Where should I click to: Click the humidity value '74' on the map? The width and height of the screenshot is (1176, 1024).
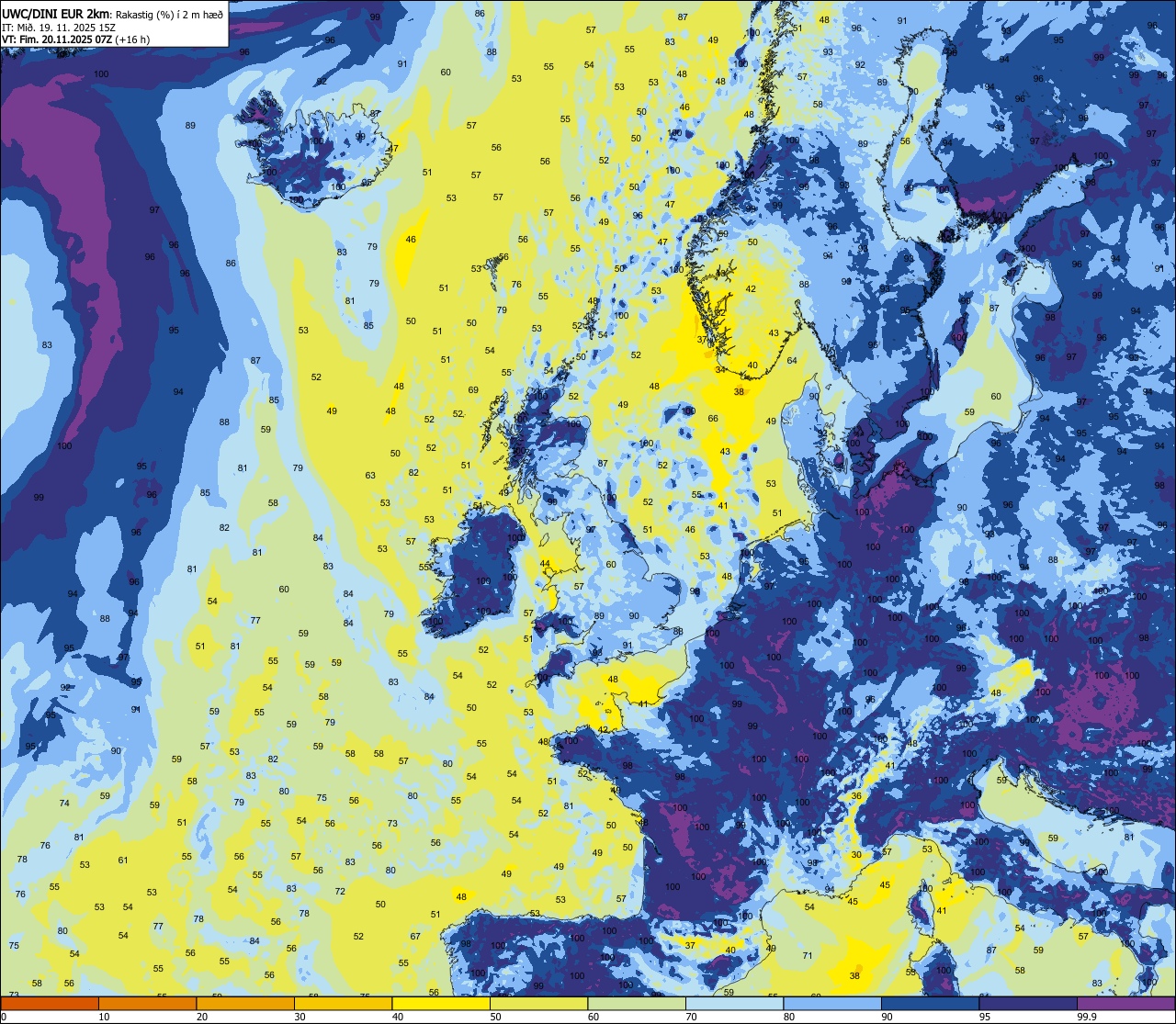[64, 804]
